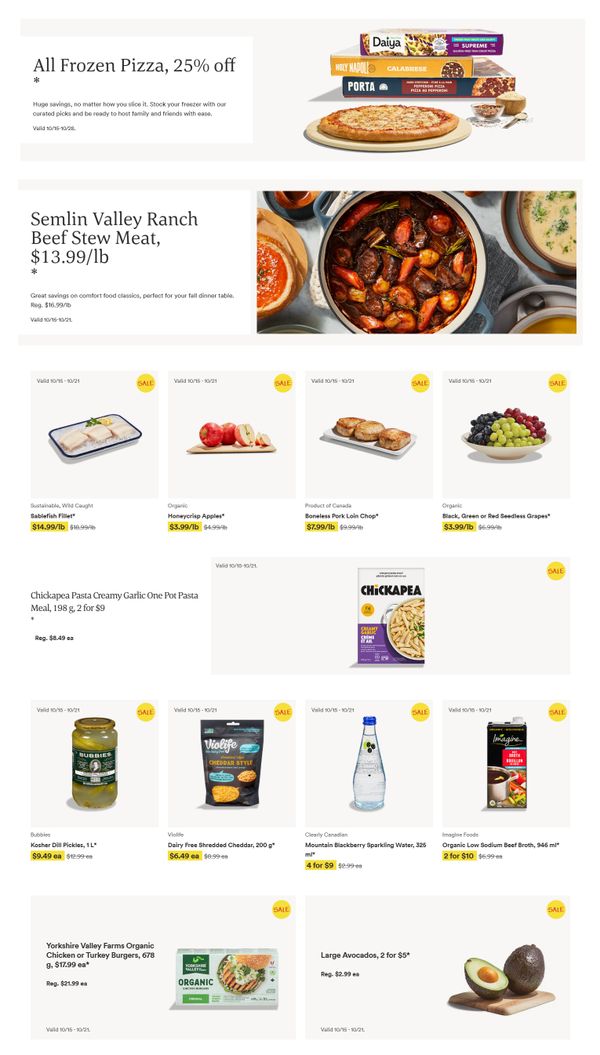Open the Sablefish Fillet product image
This screenshot has height=1055, width=600.
tap(95, 436)
